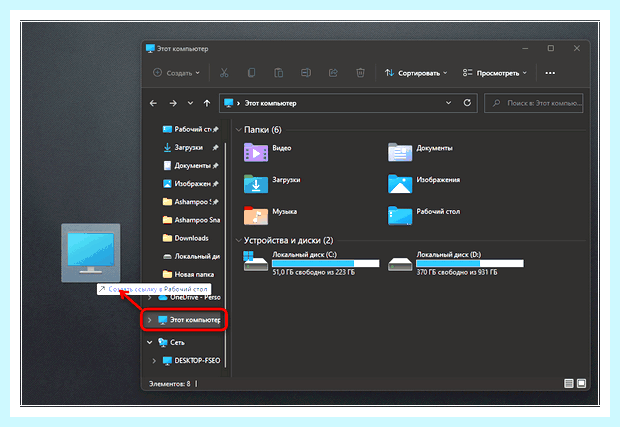Click the computer icon on the desktop
Screen dimensions: 620x427
pyautogui.click(x=91, y=253)
